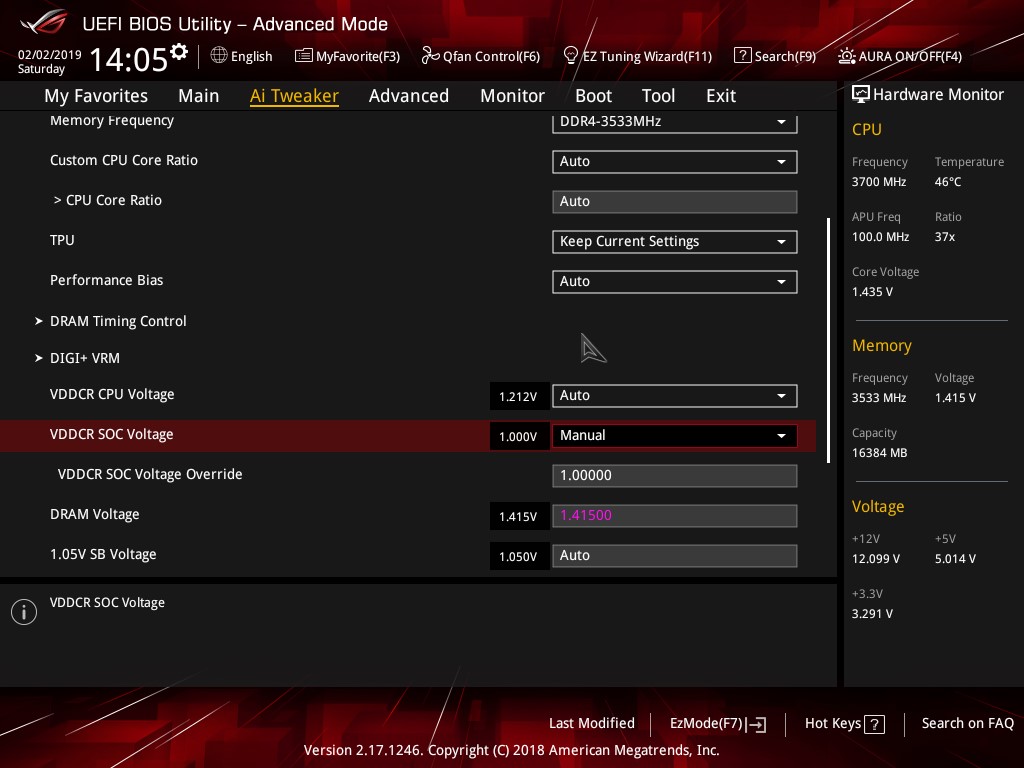Click the 1.000V SOC voltage readout
Image resolution: width=1024 pixels, height=768 pixels.
(518, 436)
